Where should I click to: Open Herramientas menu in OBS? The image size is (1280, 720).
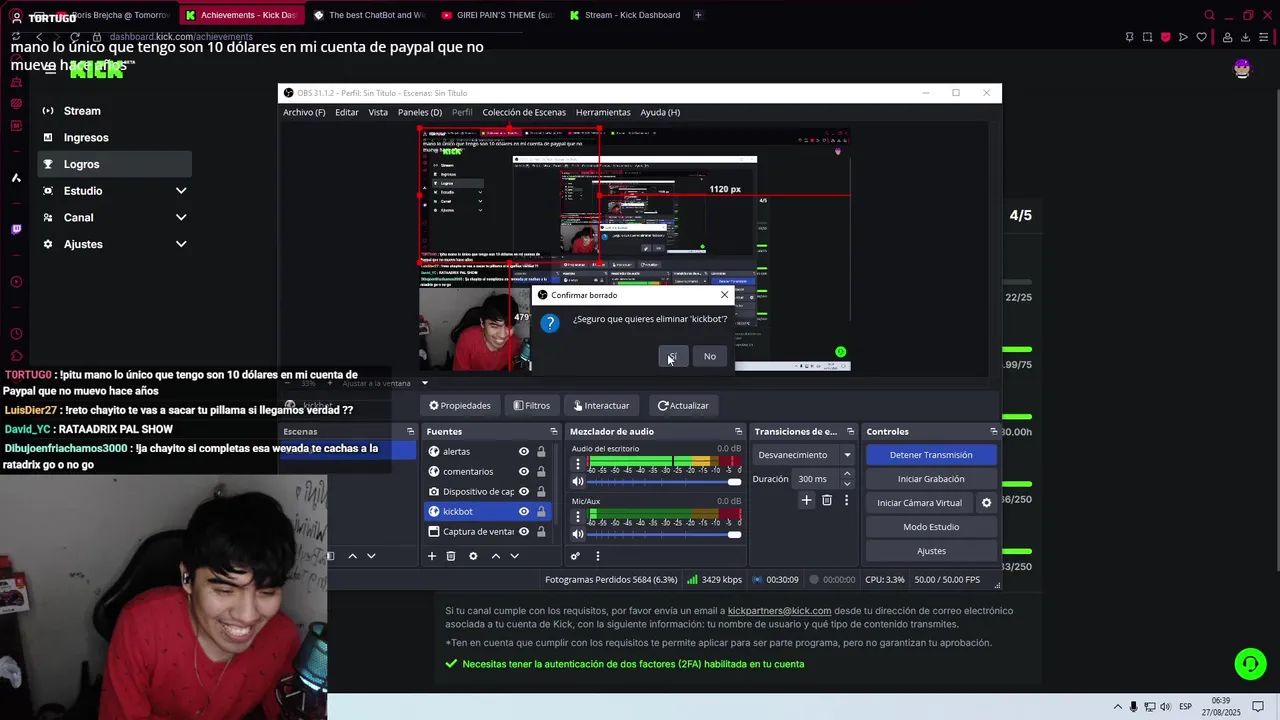pos(603,112)
